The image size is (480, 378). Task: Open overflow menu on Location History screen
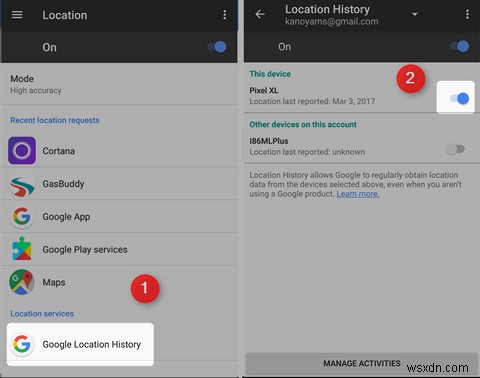[x=467, y=14]
